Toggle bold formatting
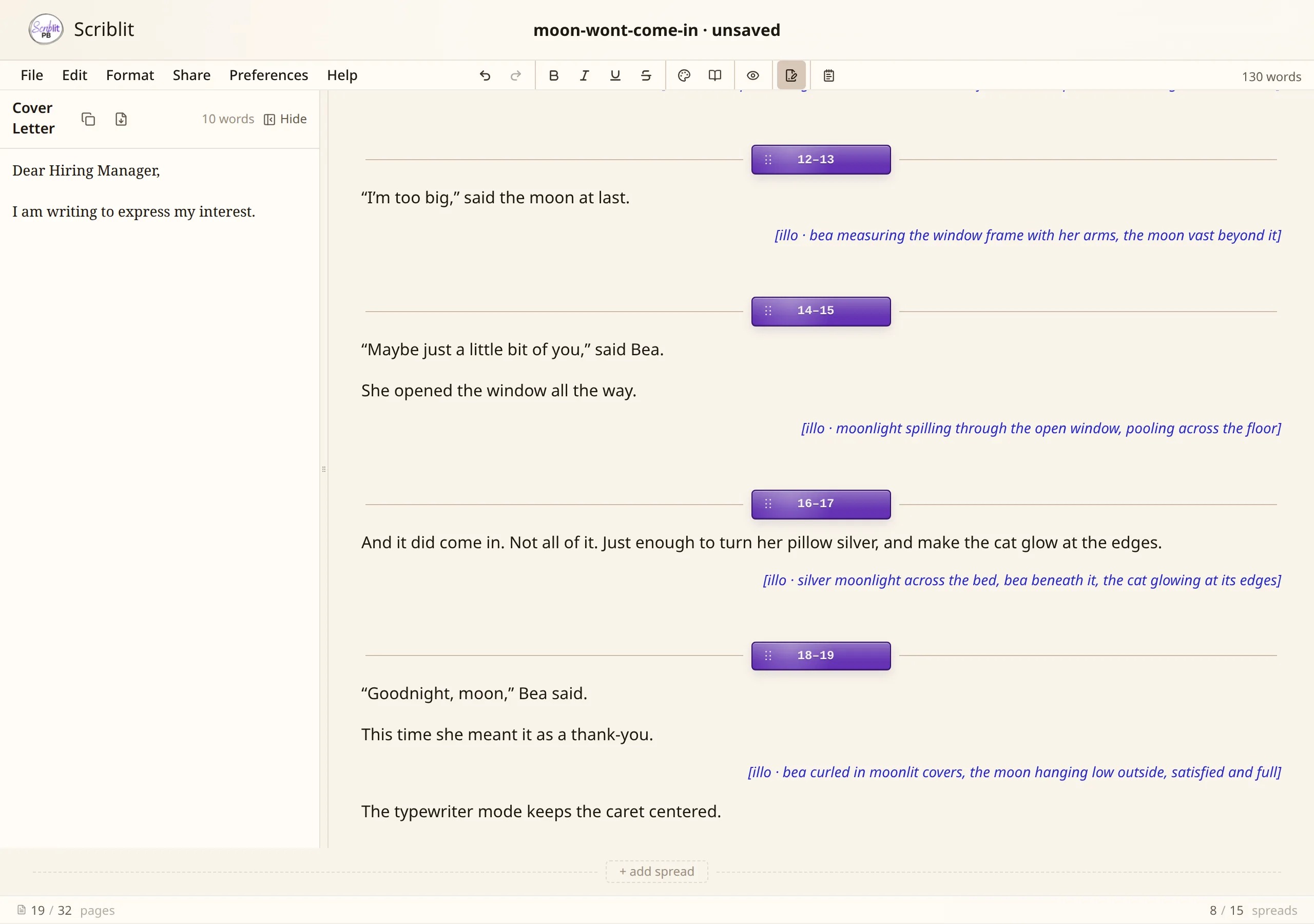Image resolution: width=1314 pixels, height=924 pixels. click(553, 75)
